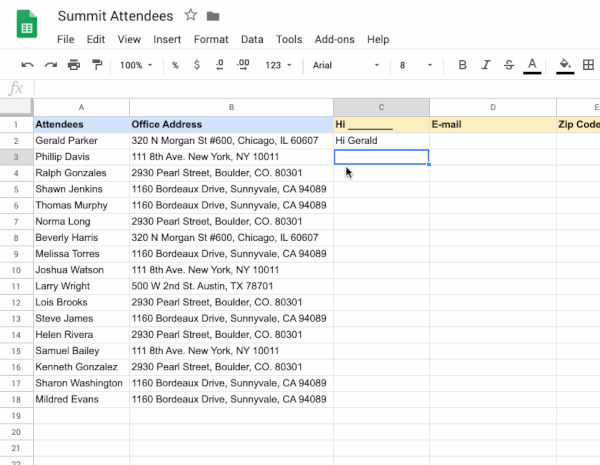Click the Decrease decimal places icon
This screenshot has width=600, height=465.
(220, 65)
